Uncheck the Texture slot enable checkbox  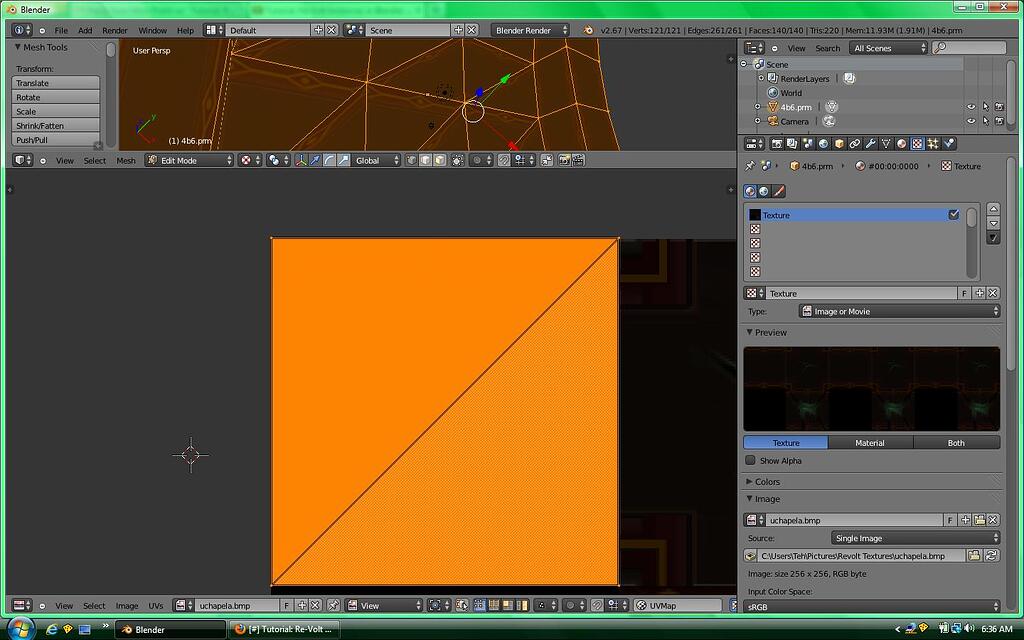coord(953,214)
